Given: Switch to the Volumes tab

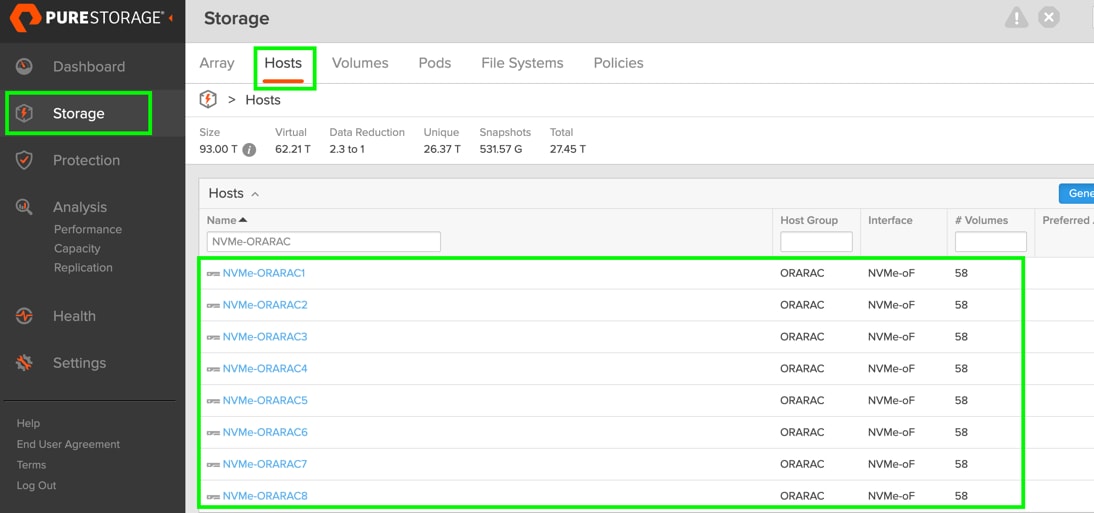Looking at the screenshot, I should click(360, 63).
